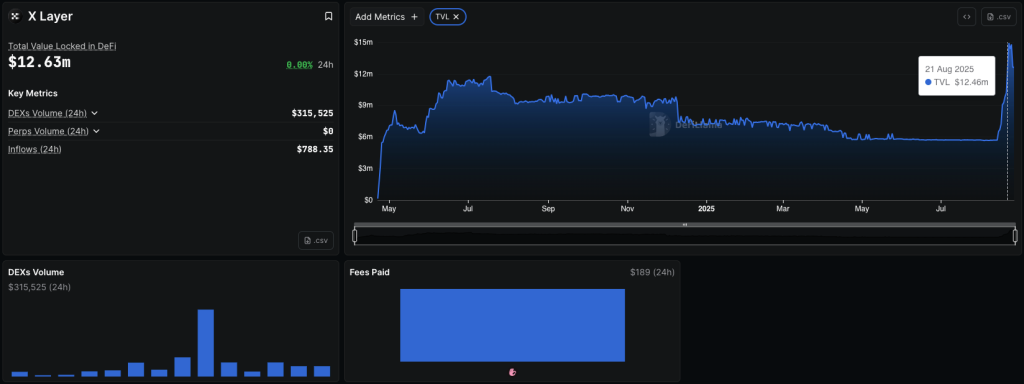Viewport: 1024px width, 384px height.
Task: Download chart data as .csv
Action: (x=998, y=17)
